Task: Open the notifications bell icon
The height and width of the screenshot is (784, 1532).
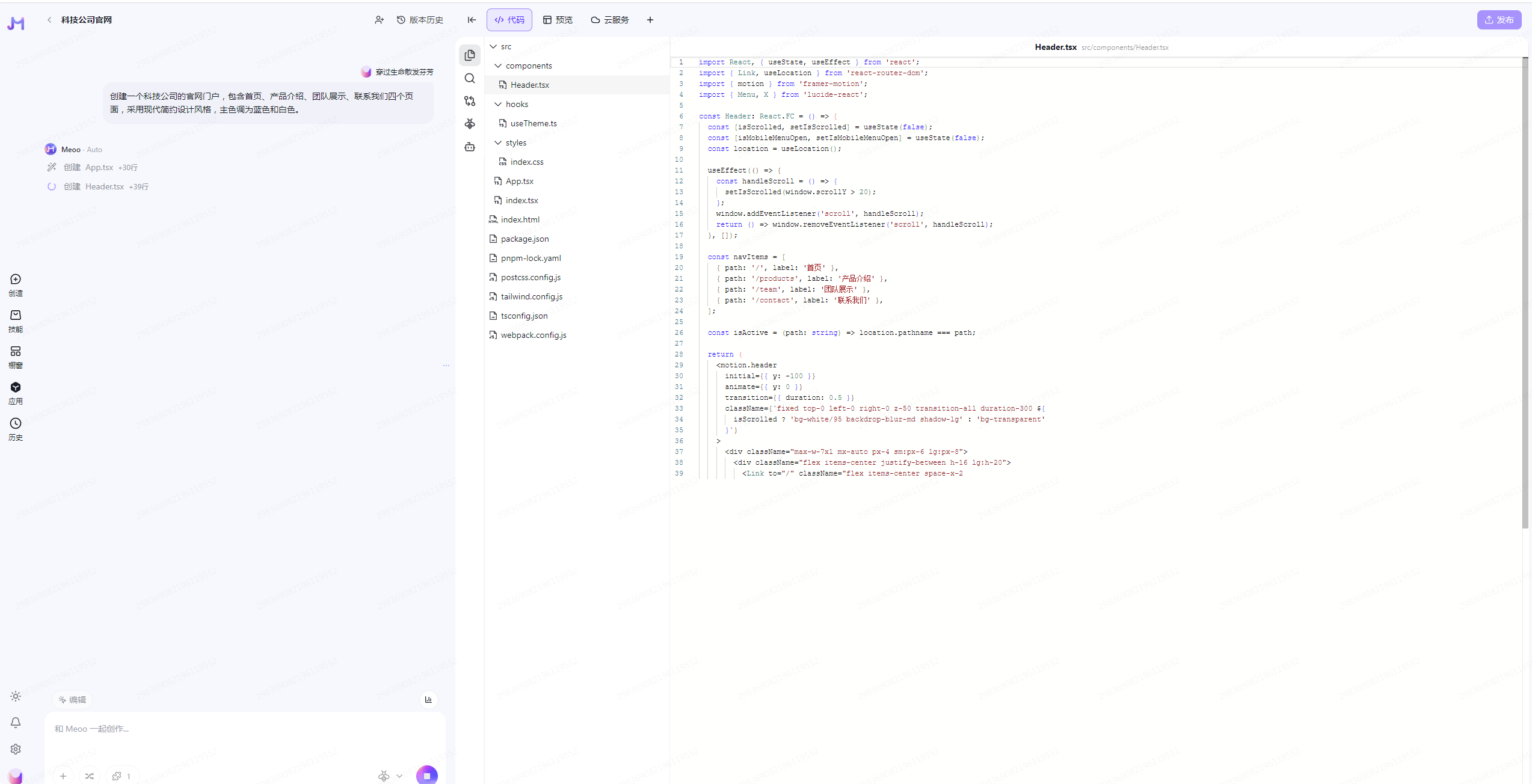Action: pos(16,722)
